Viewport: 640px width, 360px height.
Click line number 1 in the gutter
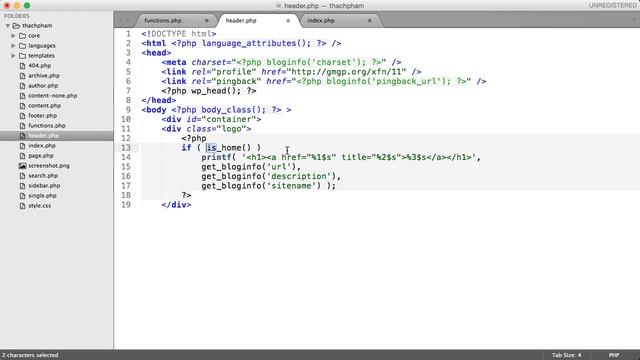point(129,34)
